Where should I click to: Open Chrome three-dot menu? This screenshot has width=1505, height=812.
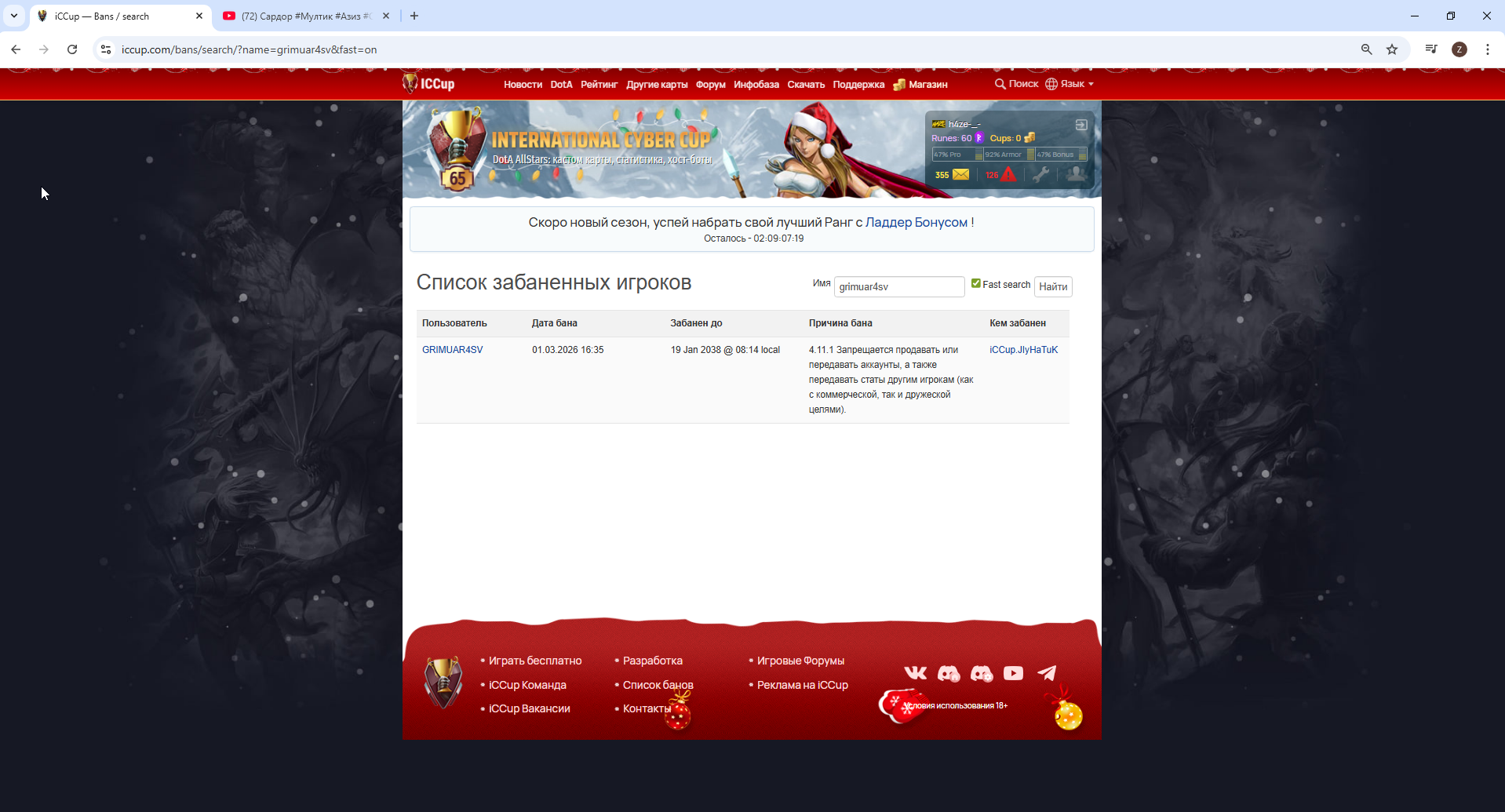click(x=1488, y=49)
